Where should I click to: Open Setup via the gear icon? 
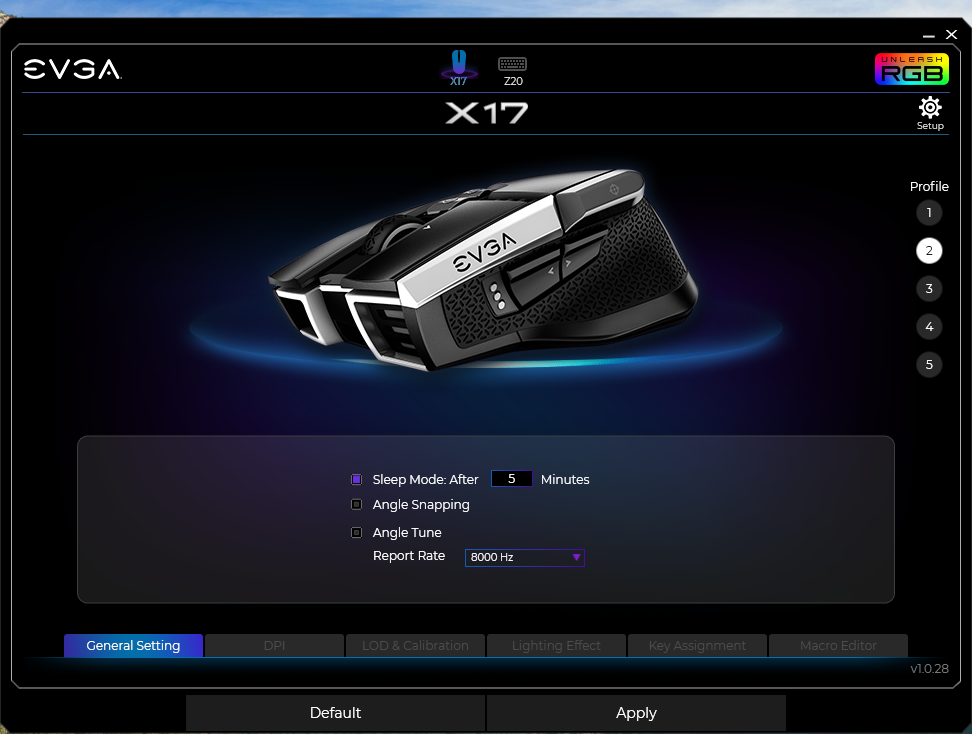(x=930, y=113)
